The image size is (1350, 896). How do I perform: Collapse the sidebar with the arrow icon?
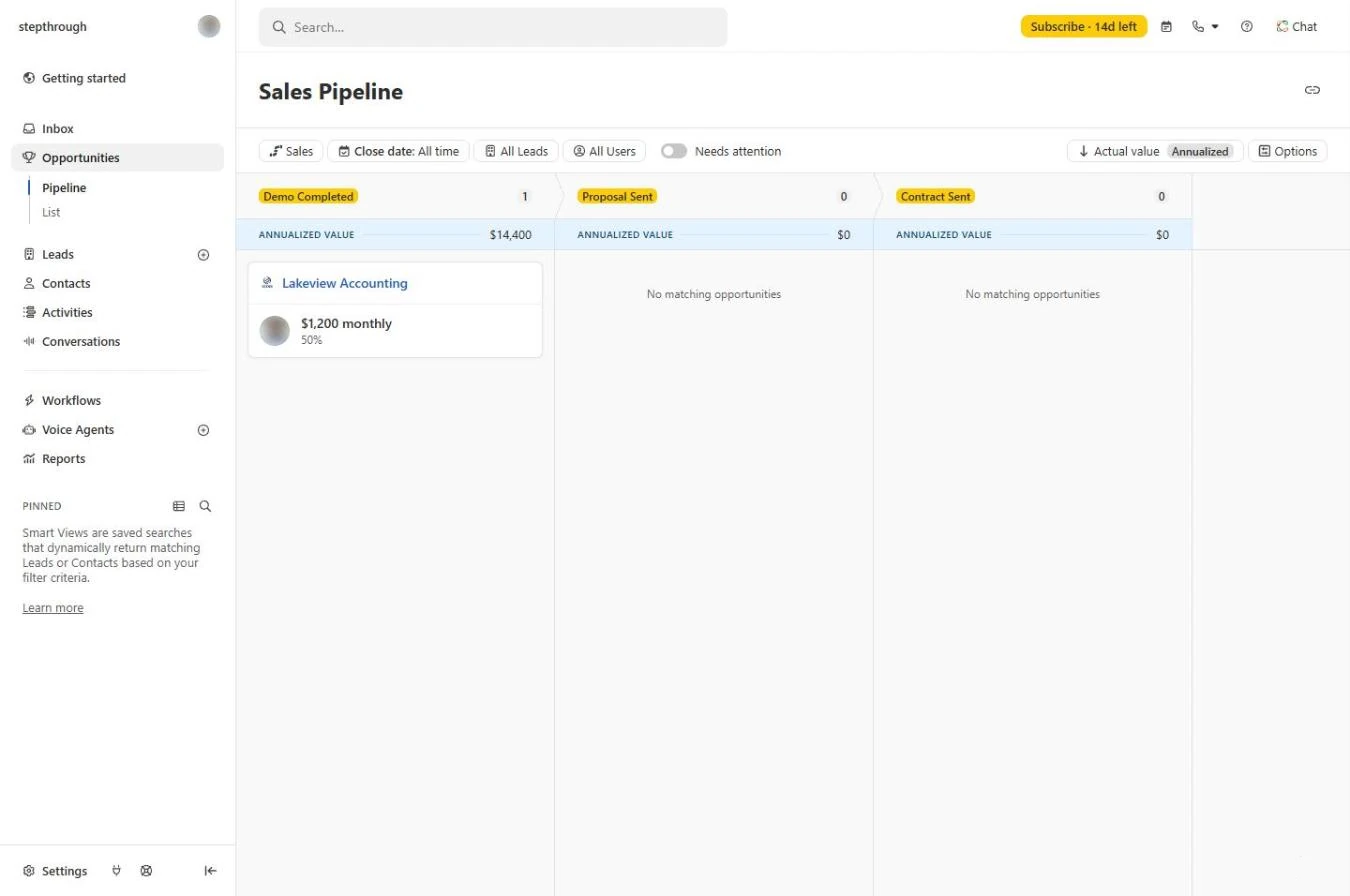tap(210, 871)
